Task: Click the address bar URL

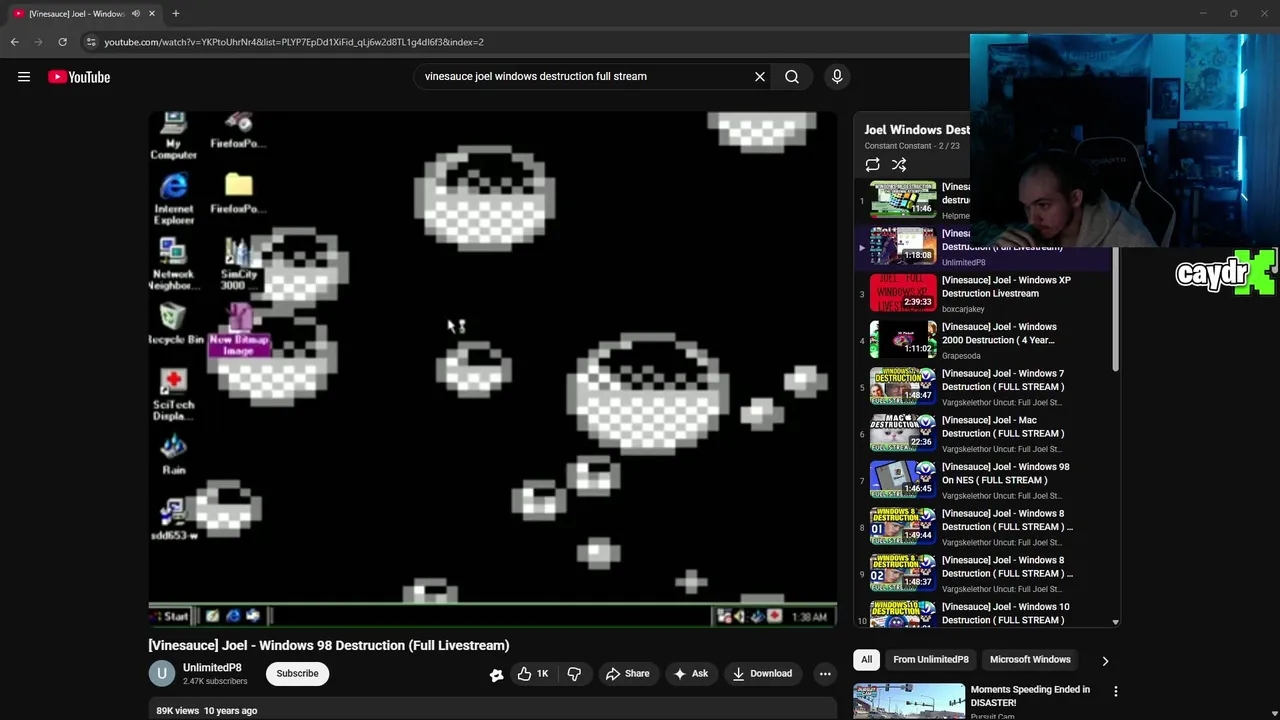Action: click(294, 42)
